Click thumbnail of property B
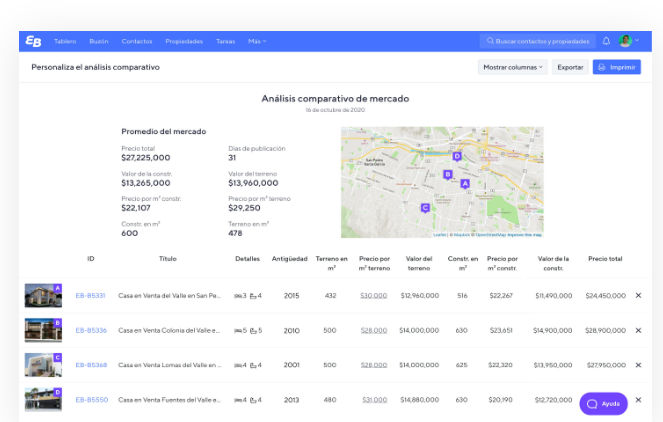Image resolution: width=663 pixels, height=422 pixels. [x=43, y=330]
